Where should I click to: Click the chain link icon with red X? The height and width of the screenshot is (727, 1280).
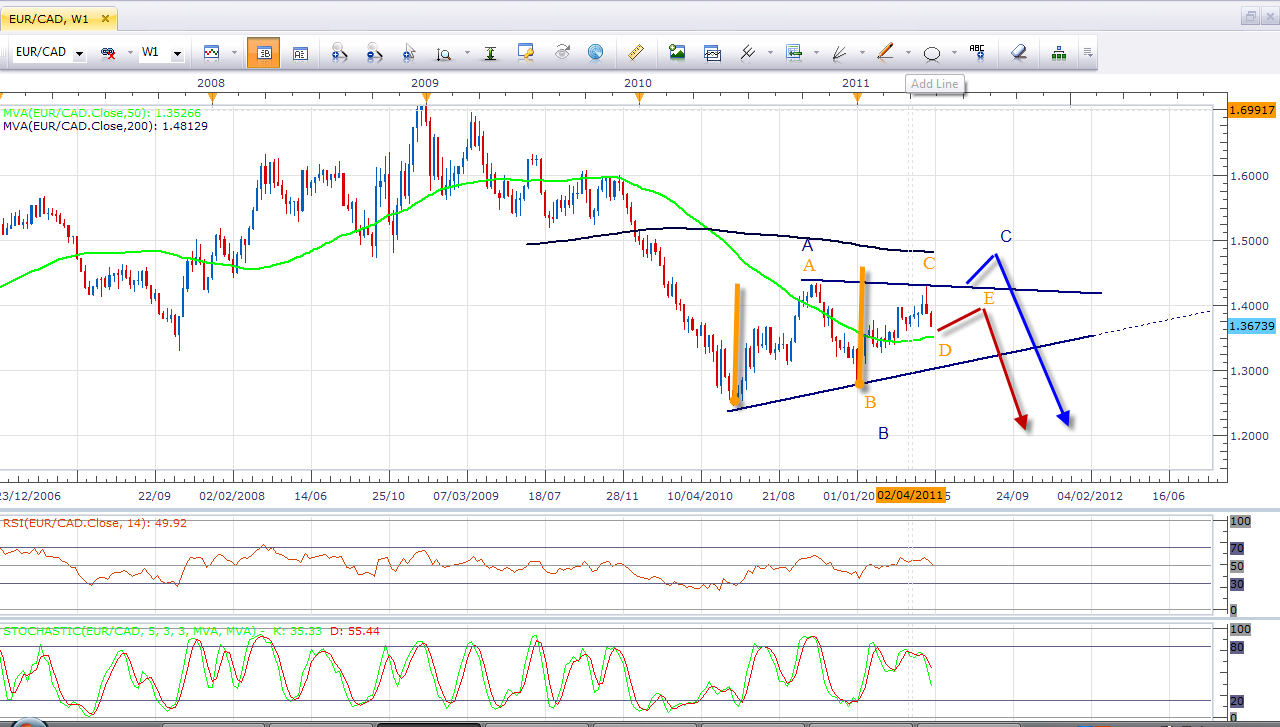pyautogui.click(x=109, y=53)
